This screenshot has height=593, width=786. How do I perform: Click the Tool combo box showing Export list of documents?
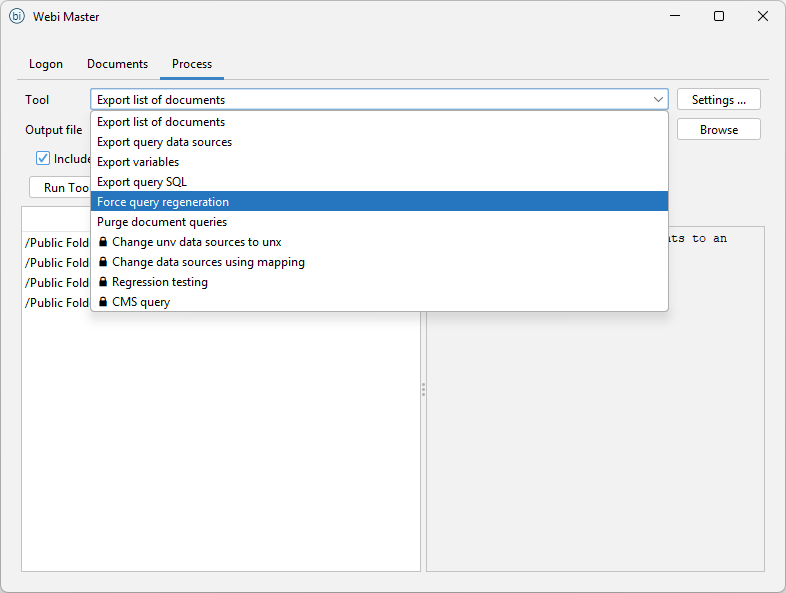[x=379, y=100]
